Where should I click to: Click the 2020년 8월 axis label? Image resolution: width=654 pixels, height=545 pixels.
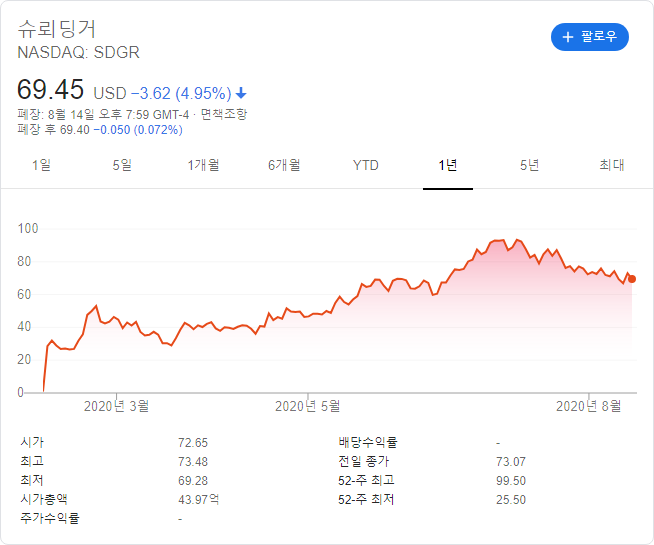click(589, 406)
